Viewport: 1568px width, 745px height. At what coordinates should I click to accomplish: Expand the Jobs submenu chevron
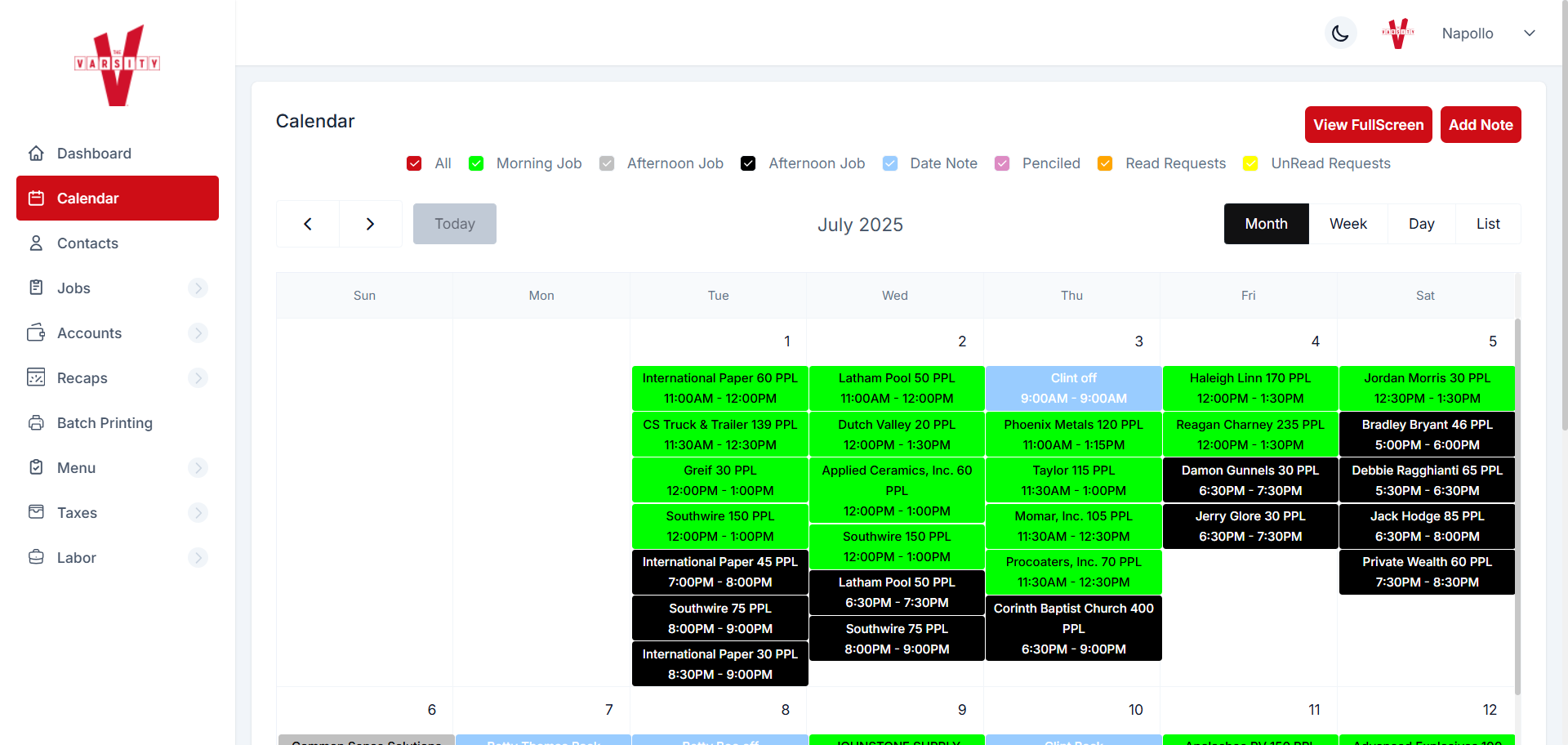[x=198, y=288]
